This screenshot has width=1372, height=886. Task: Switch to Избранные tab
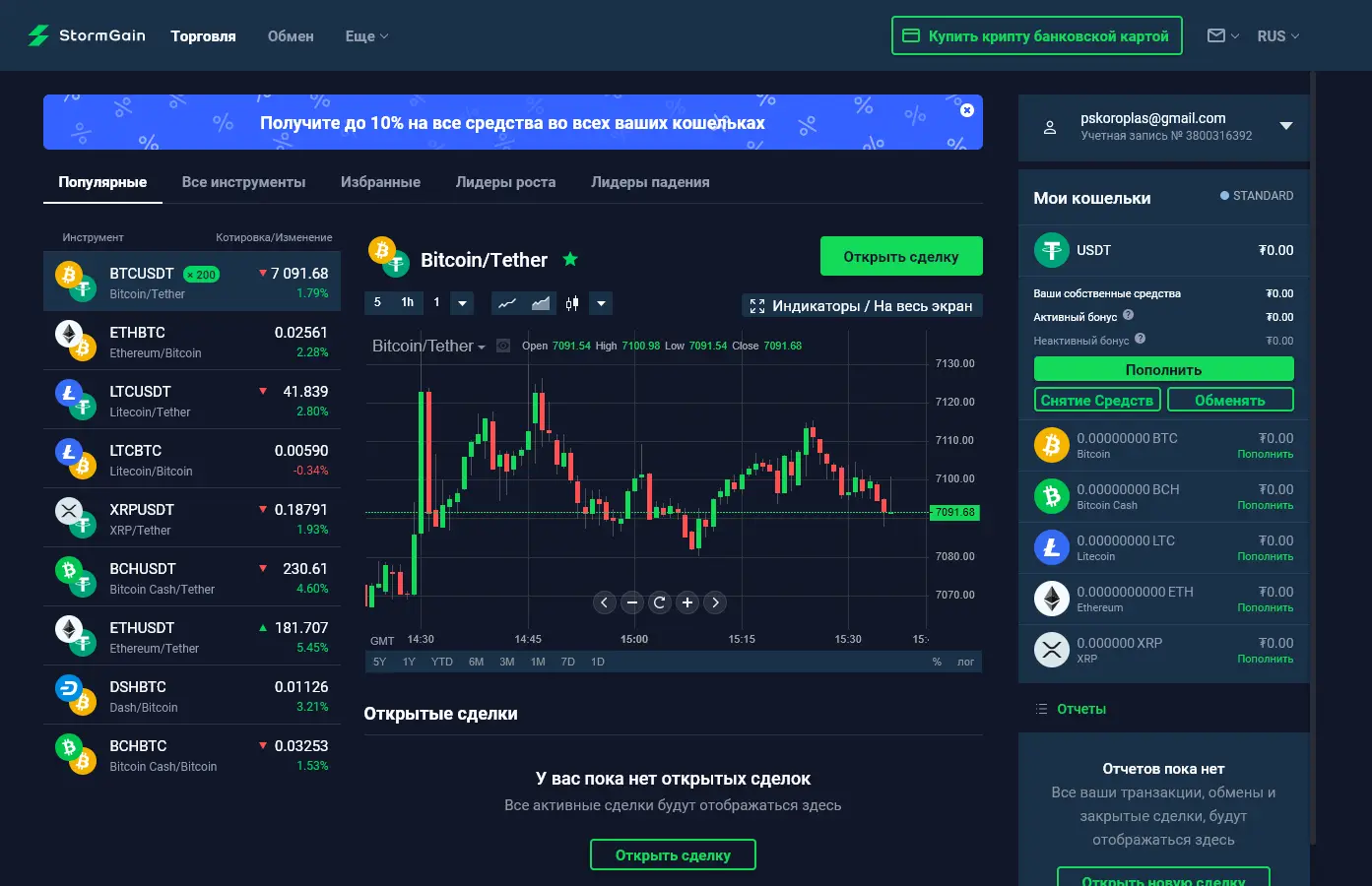(x=380, y=182)
